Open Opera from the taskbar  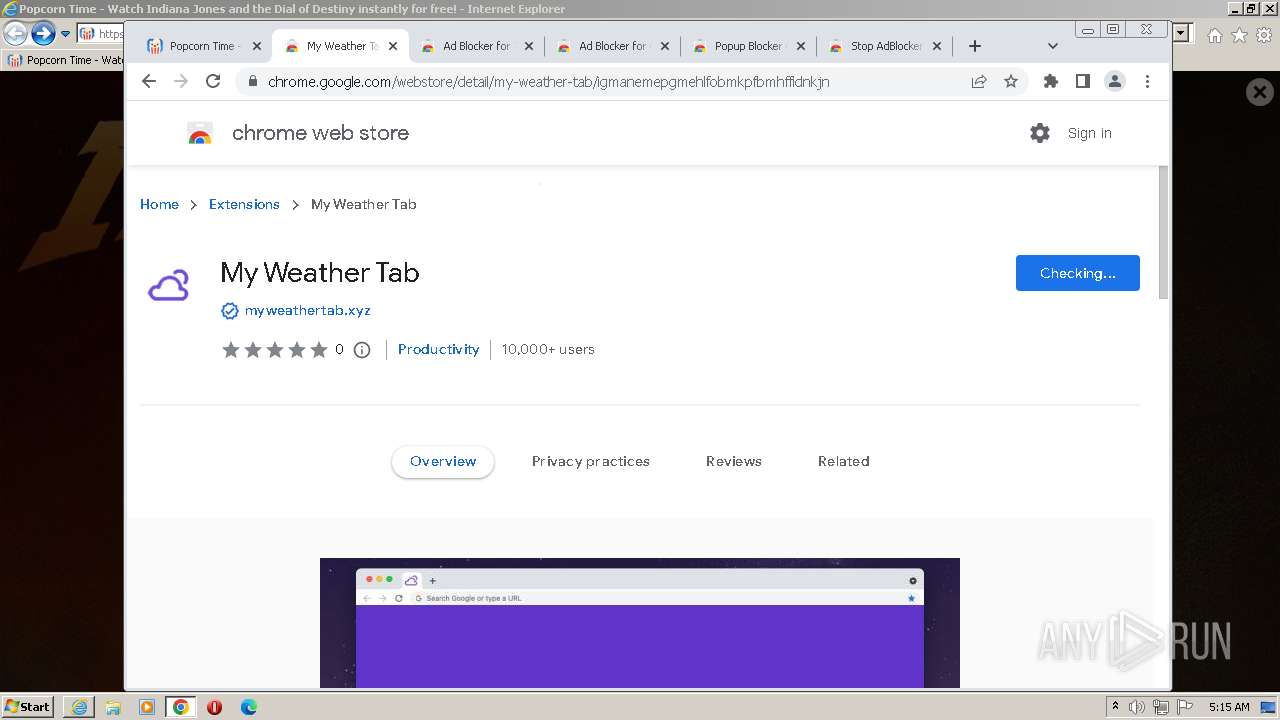click(x=214, y=707)
